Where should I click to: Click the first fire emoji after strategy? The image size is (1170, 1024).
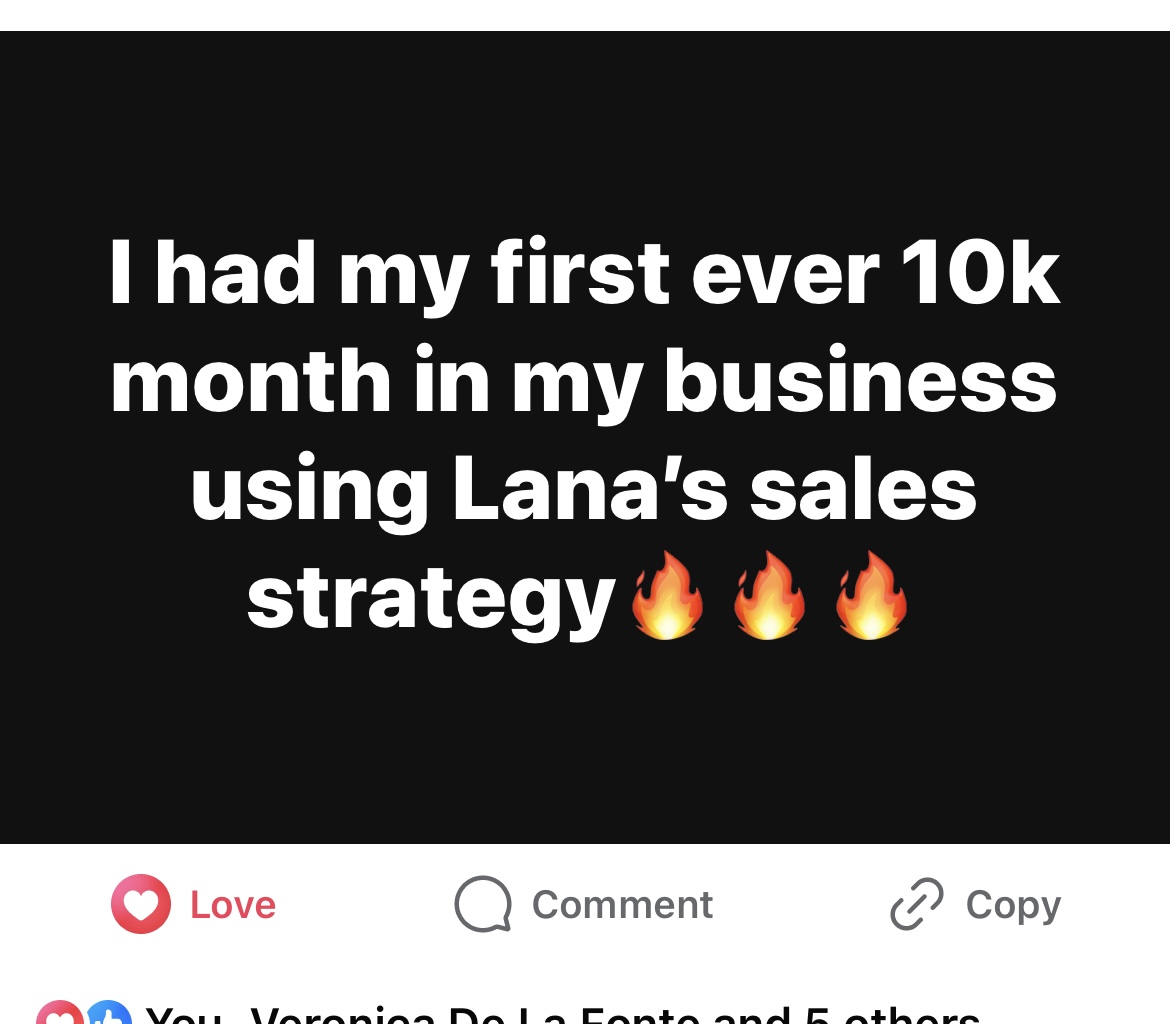(x=667, y=596)
